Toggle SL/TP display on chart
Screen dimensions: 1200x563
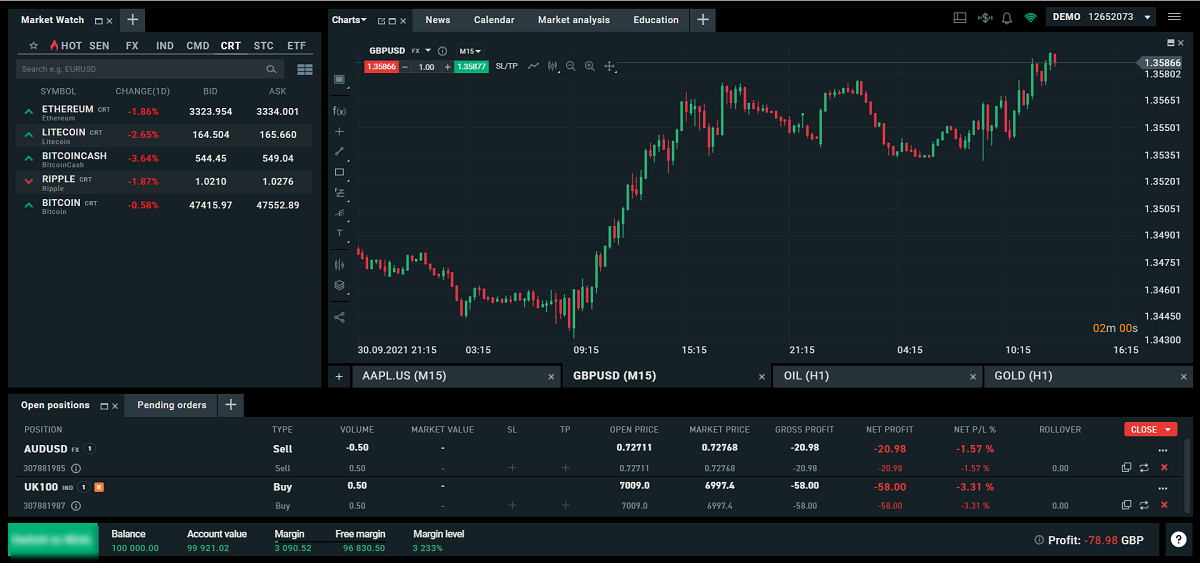pyautogui.click(x=507, y=66)
